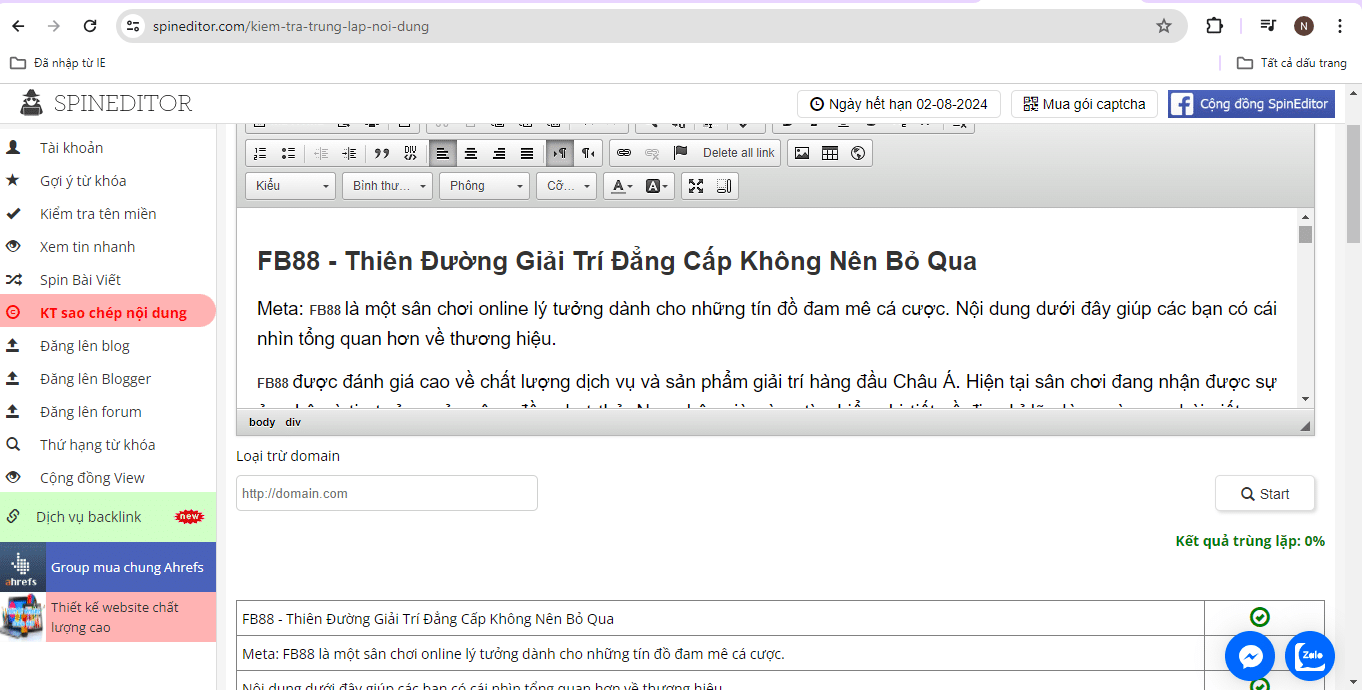Click Mua gói captcha button
Image resolution: width=1362 pixels, height=690 pixels.
click(x=1084, y=104)
